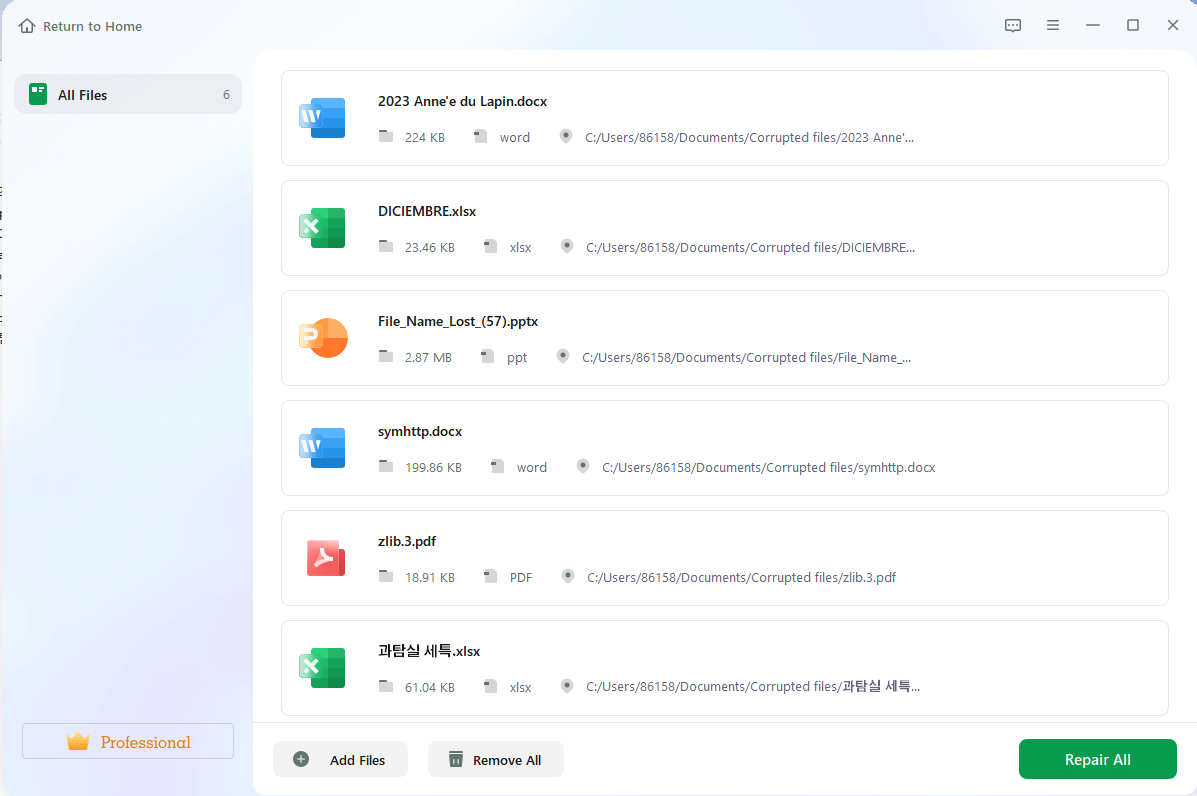1197x796 pixels.
Task: Click the folder size icon for zlib.3.pdf
Action: click(386, 577)
